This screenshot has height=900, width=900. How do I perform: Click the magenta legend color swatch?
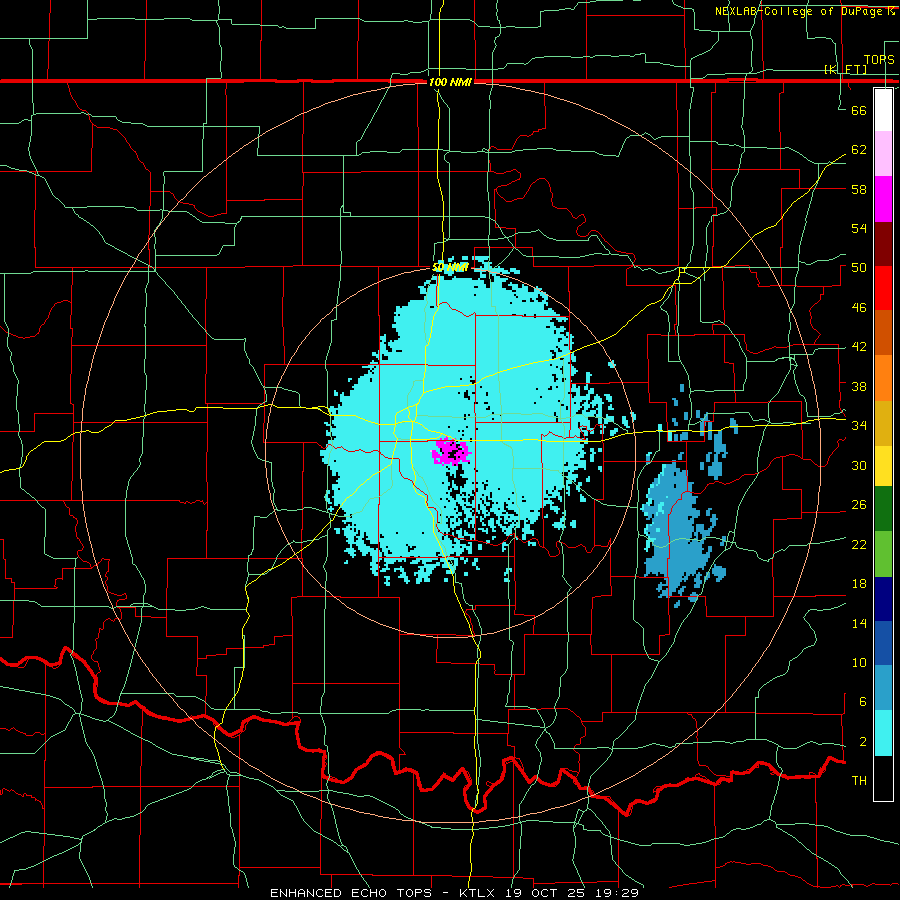(883, 199)
